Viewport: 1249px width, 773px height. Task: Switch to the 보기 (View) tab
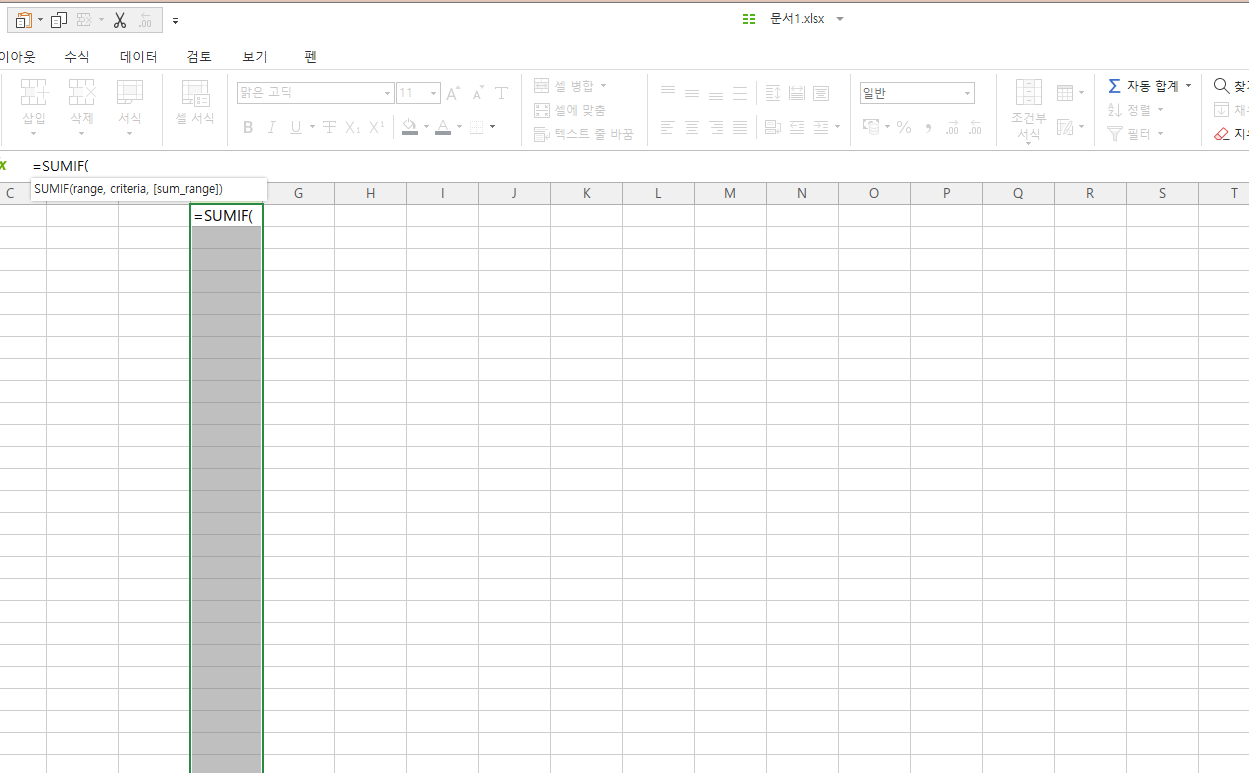coord(255,57)
